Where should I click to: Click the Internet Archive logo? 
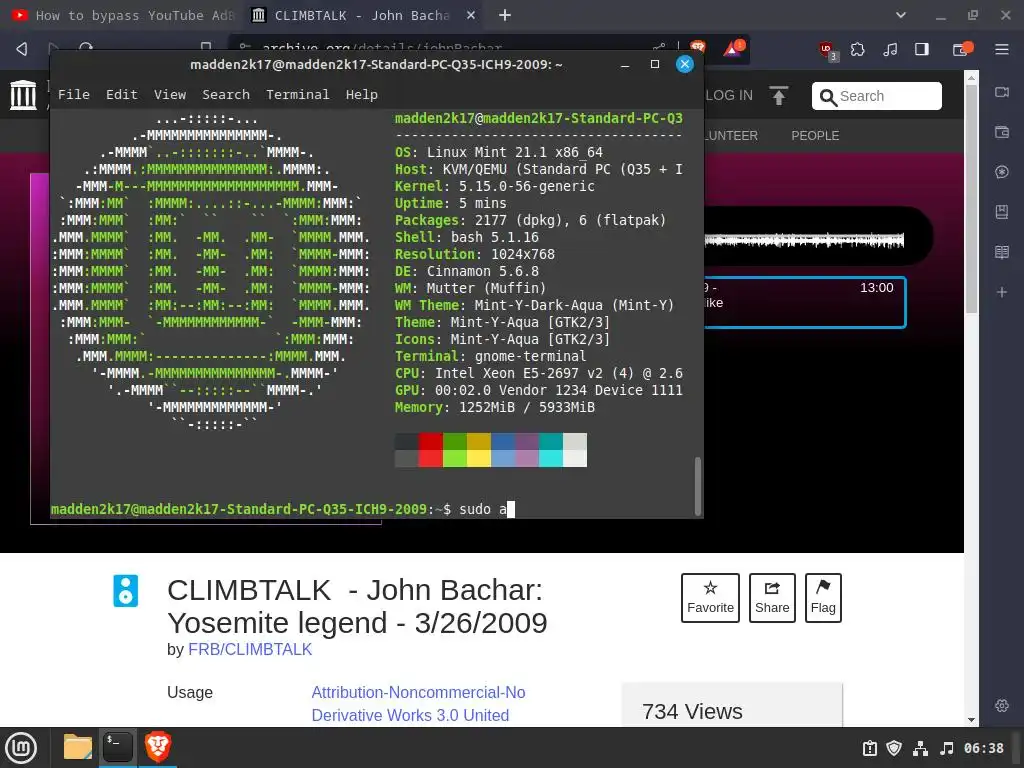24,95
